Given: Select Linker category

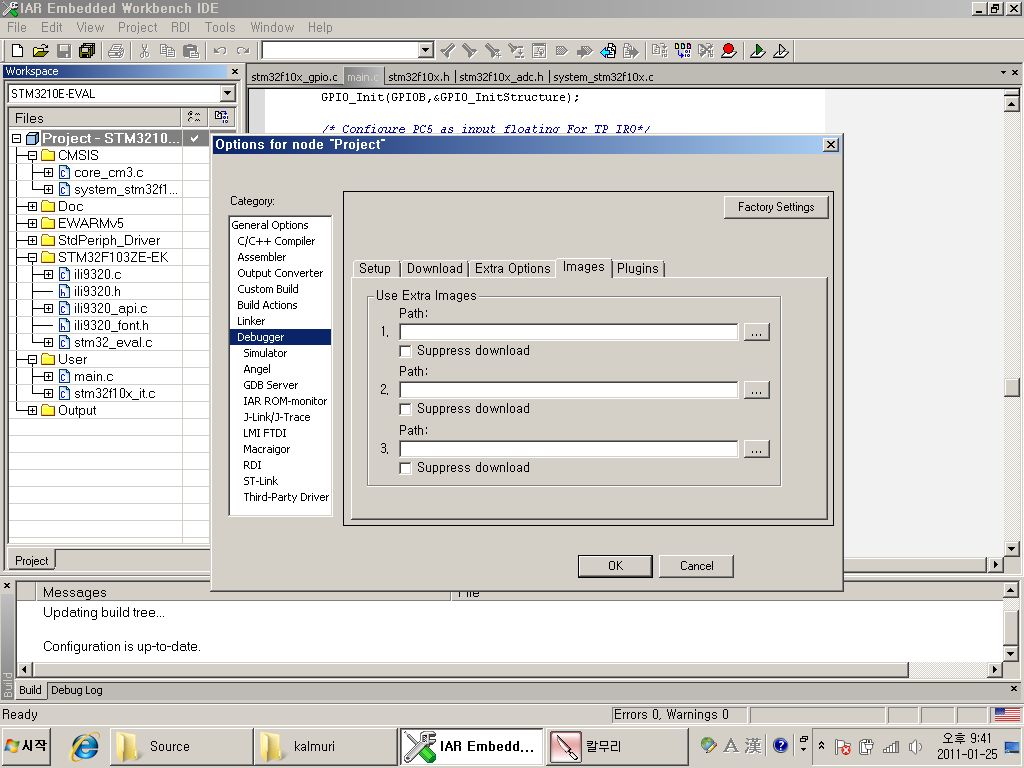Looking at the screenshot, I should click(251, 321).
